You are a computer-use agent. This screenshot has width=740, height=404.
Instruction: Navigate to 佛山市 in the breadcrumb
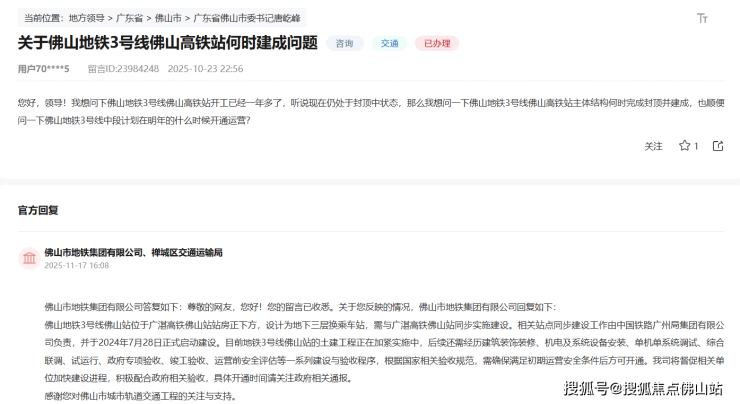pos(167,18)
